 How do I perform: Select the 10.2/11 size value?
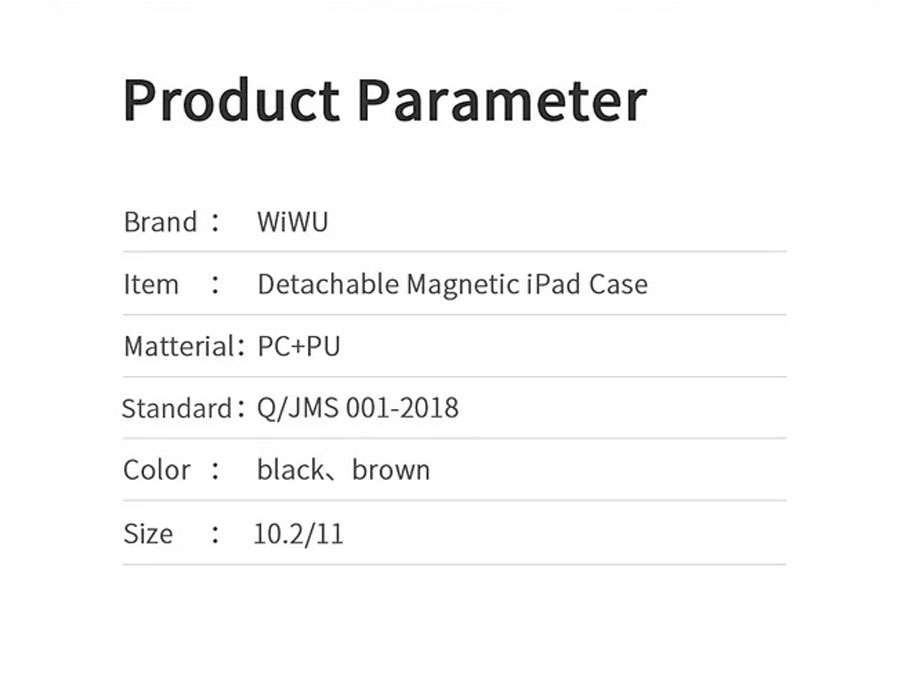298,534
